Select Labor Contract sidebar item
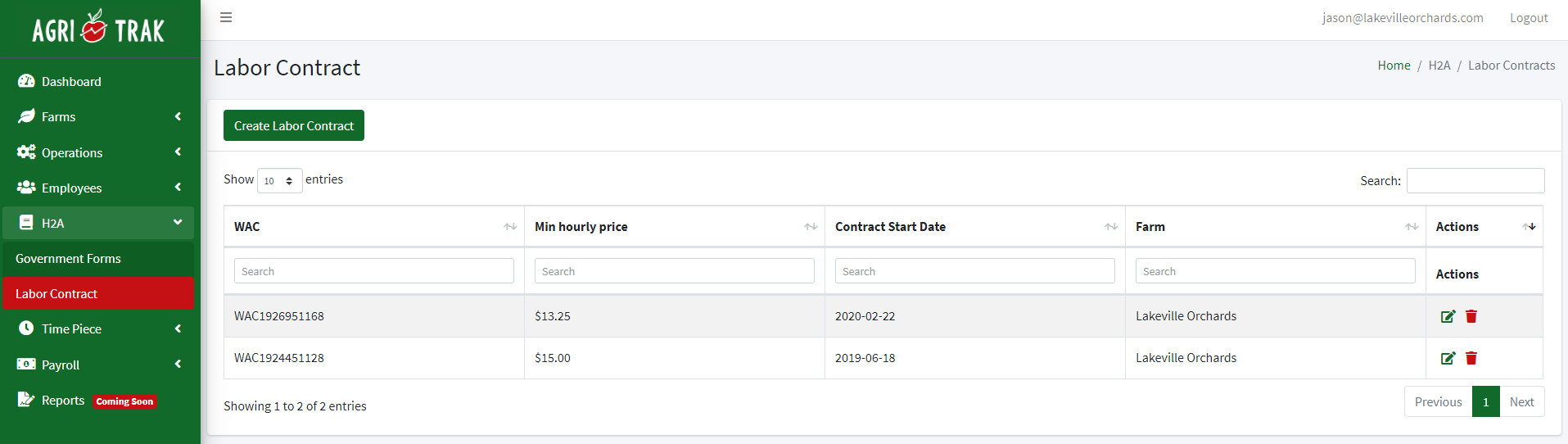Viewport: 1568px width, 444px height. (x=98, y=293)
